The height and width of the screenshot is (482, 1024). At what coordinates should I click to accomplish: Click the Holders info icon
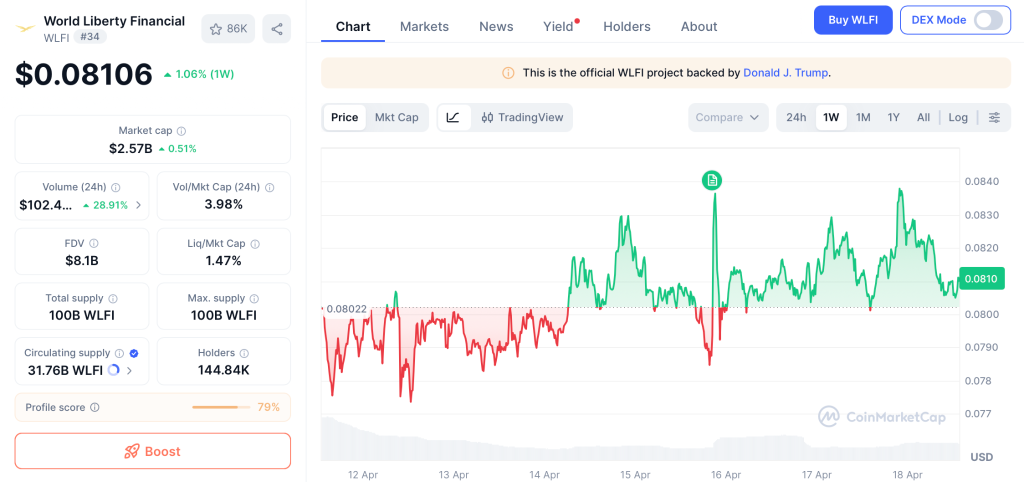[244, 353]
